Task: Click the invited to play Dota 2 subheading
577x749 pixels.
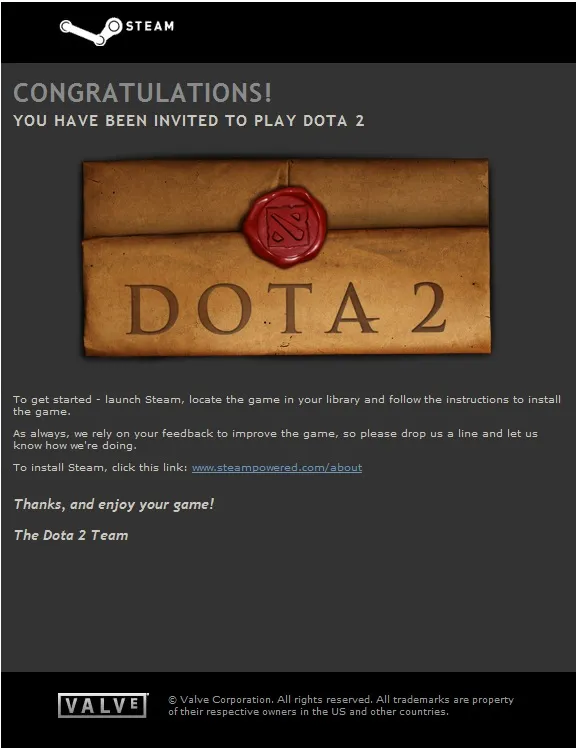Action: (189, 120)
